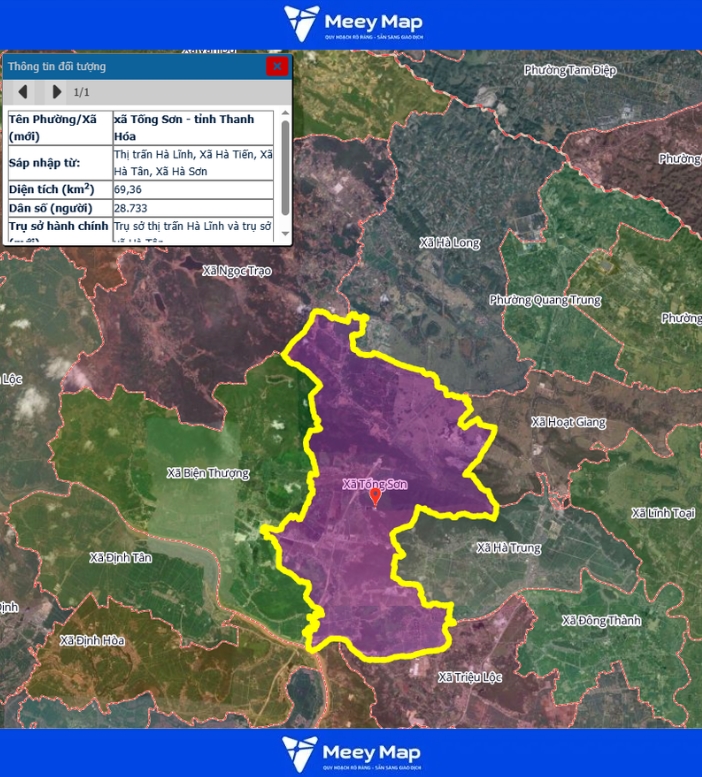
Task: Click the Xã Biện Thượng region label
Action: point(208,473)
